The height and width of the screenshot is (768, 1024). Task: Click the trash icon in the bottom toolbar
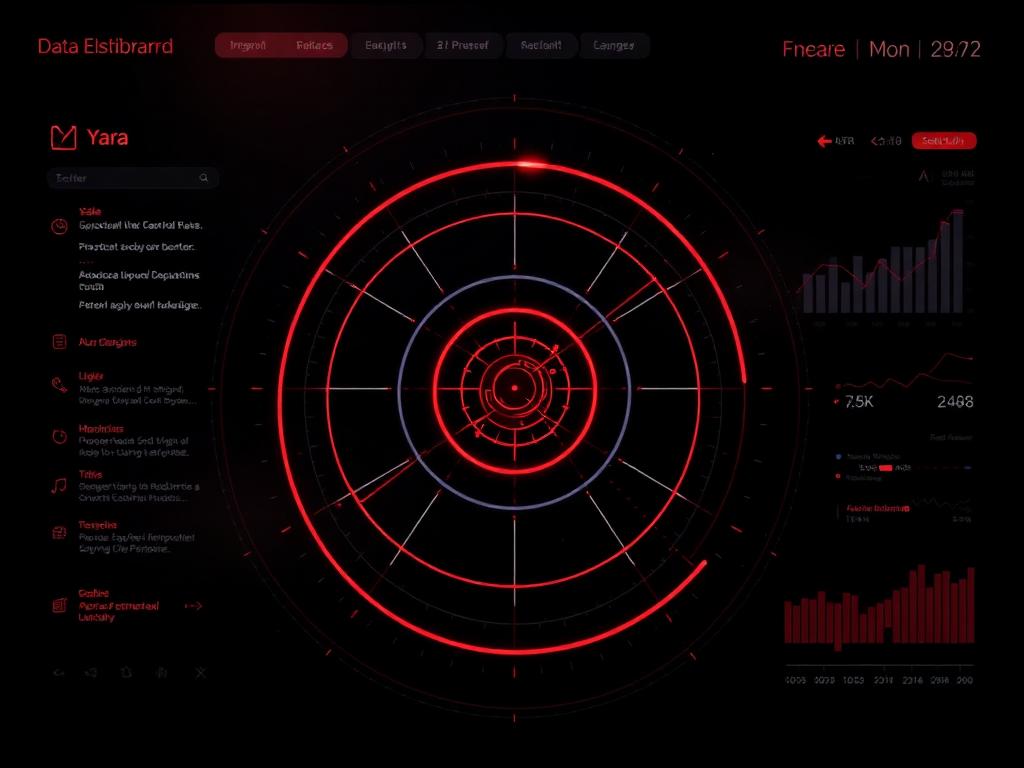[x=127, y=672]
